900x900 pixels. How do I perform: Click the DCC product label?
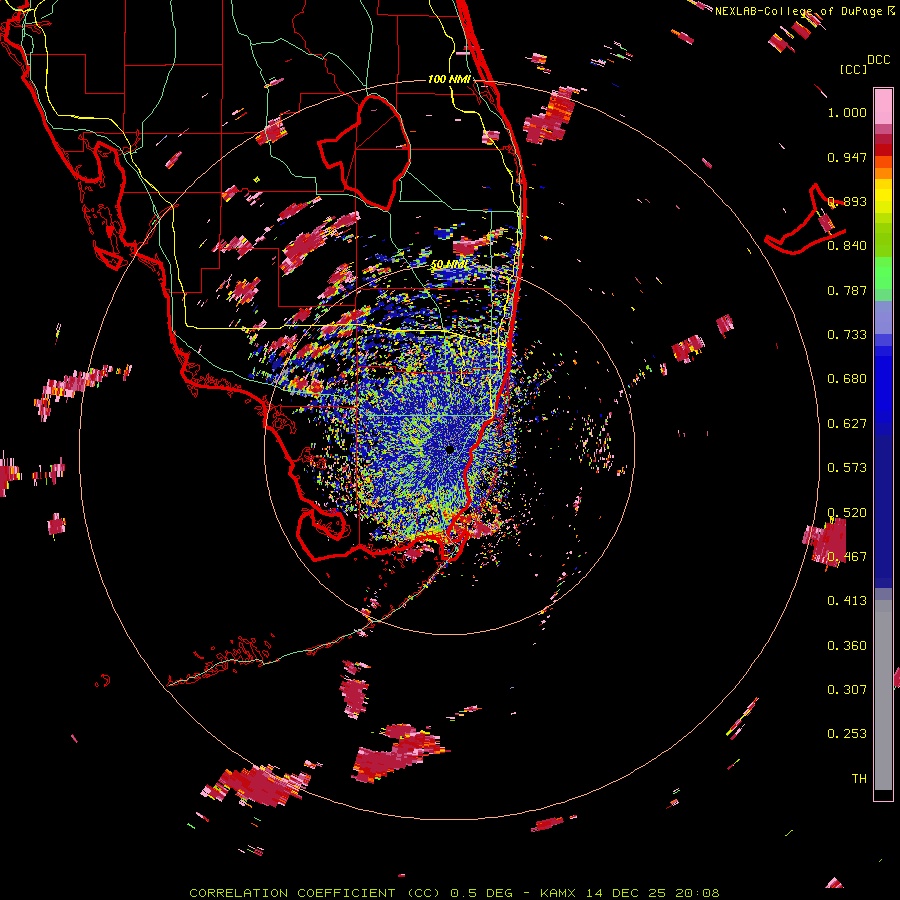point(878,60)
